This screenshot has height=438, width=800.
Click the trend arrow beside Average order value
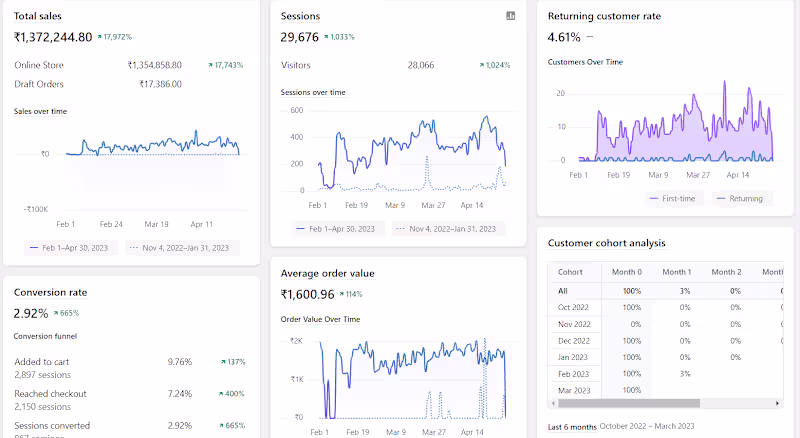(343, 295)
